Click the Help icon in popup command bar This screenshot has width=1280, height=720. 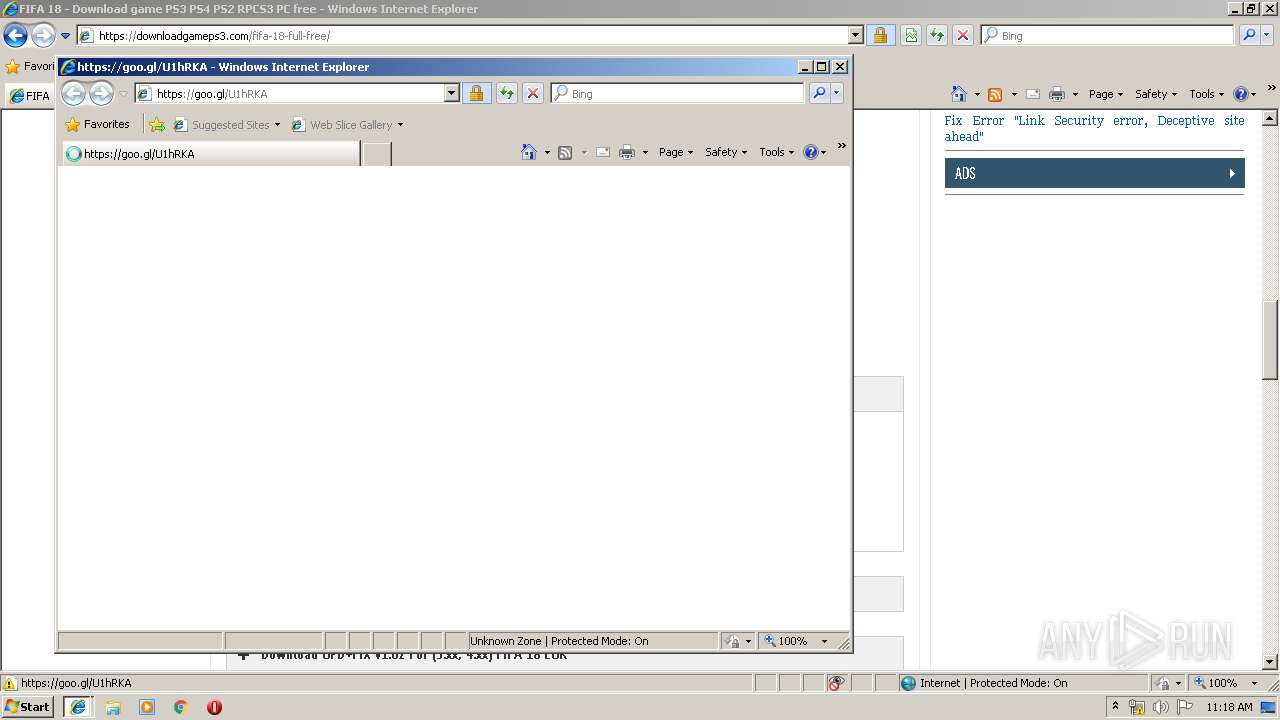coord(810,152)
